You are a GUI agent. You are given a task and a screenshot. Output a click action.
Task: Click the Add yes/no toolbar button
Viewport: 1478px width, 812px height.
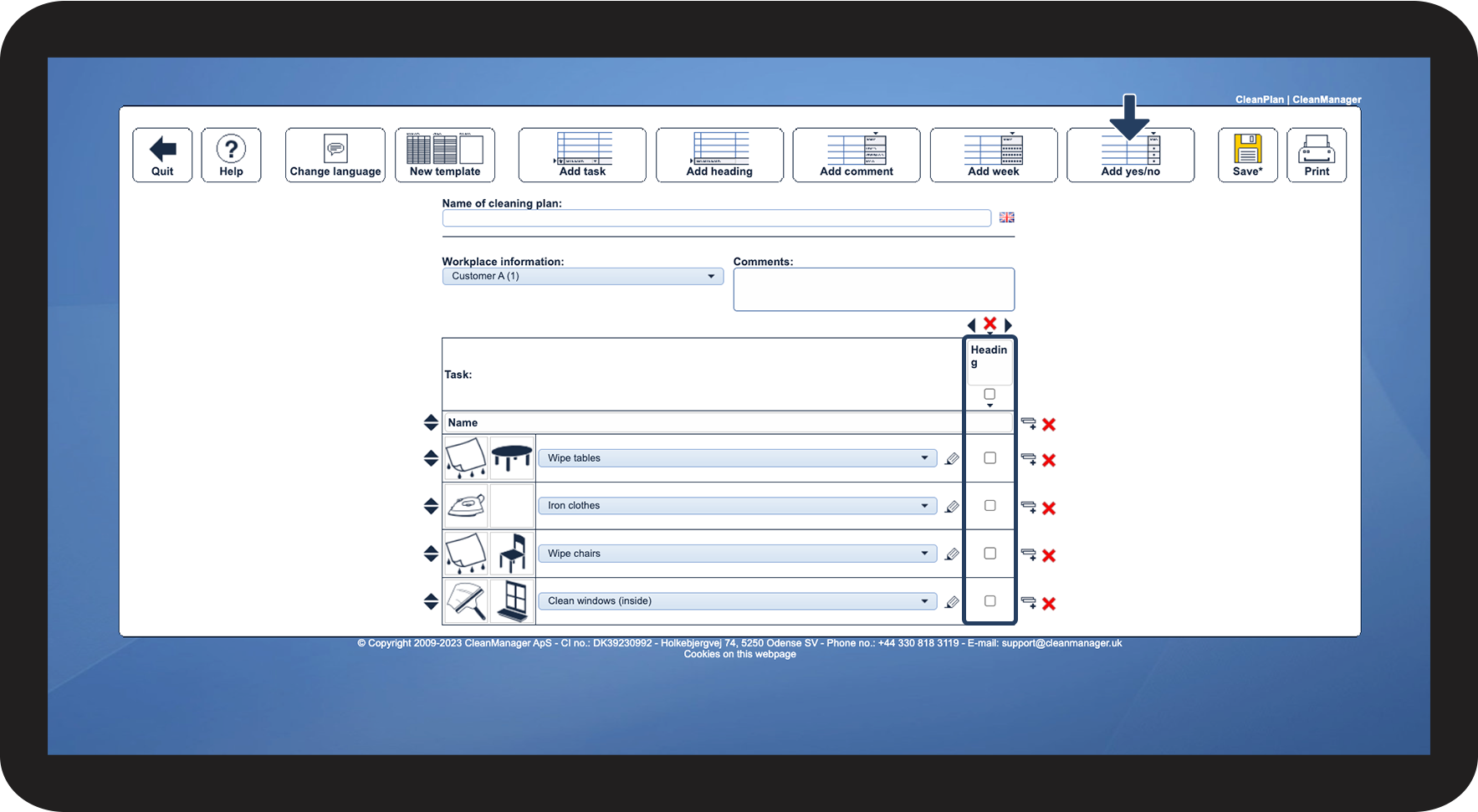[1131, 155]
